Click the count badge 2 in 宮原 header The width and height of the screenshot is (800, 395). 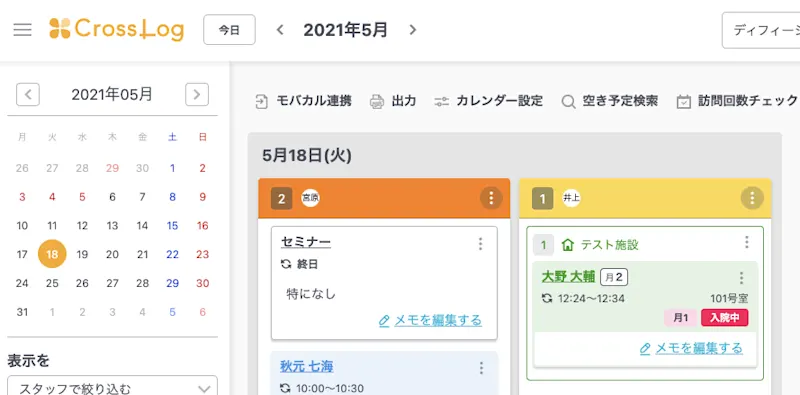(x=282, y=198)
